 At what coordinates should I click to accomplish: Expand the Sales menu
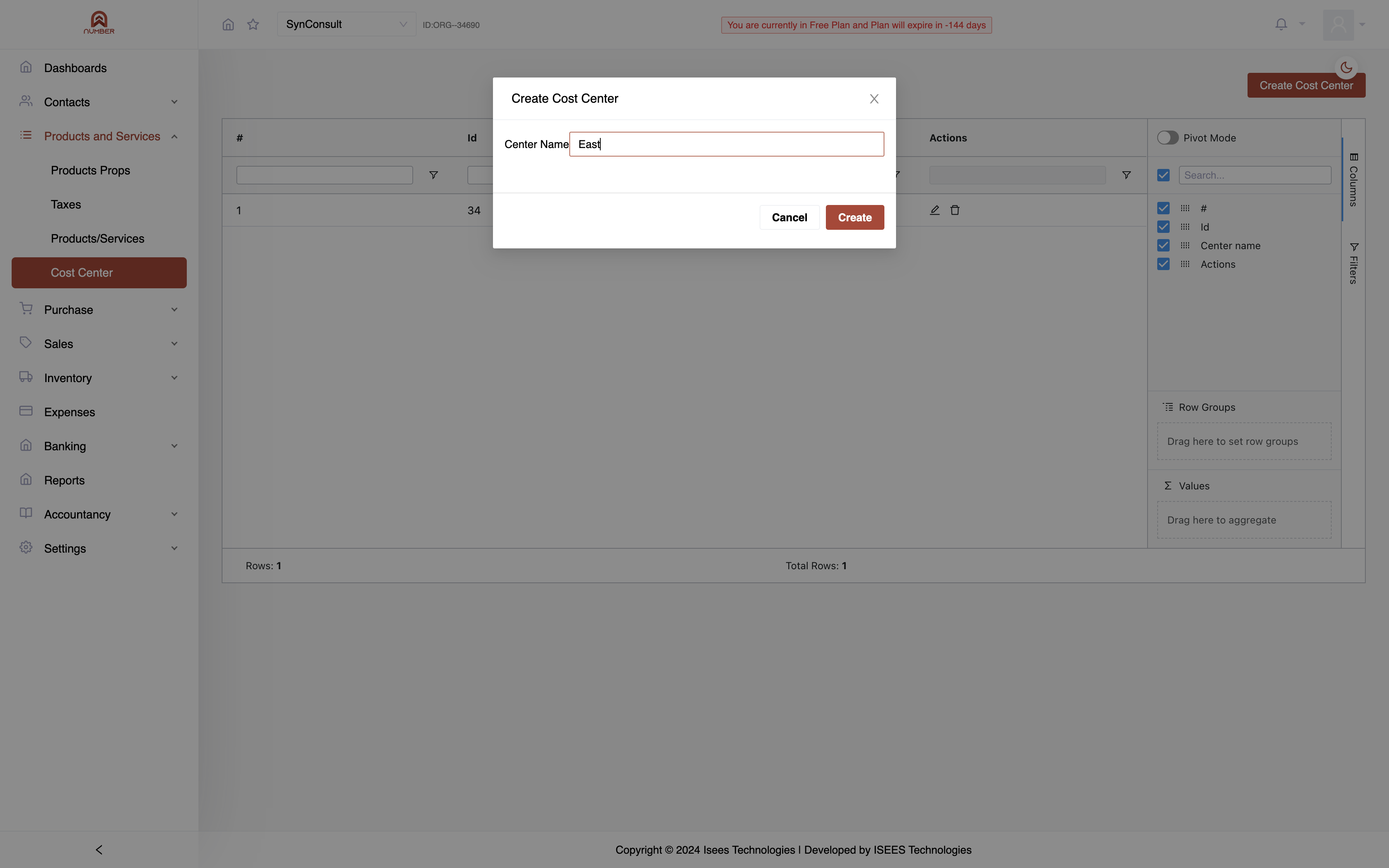click(x=99, y=344)
